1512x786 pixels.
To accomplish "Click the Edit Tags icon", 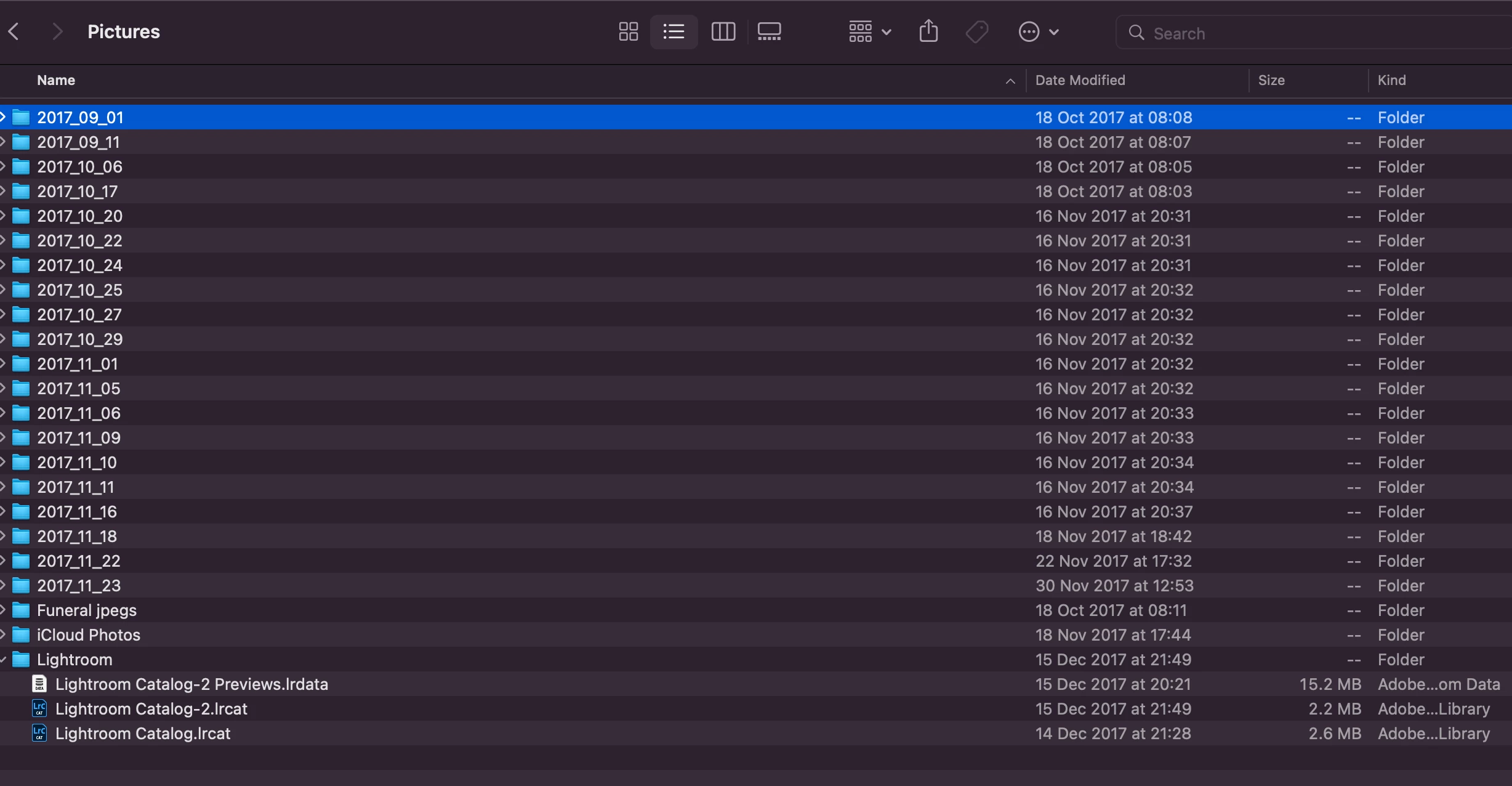I will 977,31.
